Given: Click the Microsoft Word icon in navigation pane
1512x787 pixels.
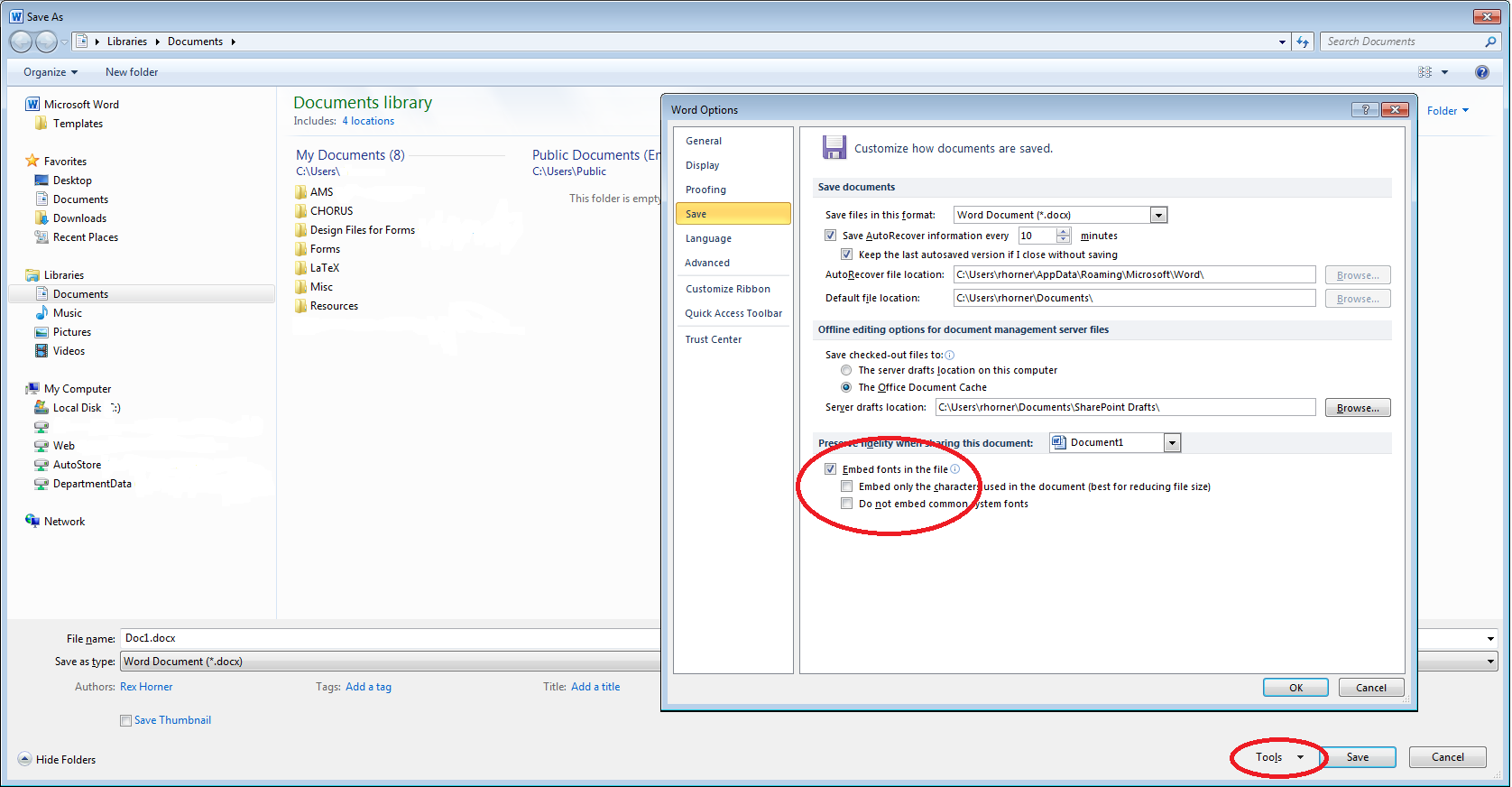Looking at the screenshot, I should pyautogui.click(x=32, y=105).
